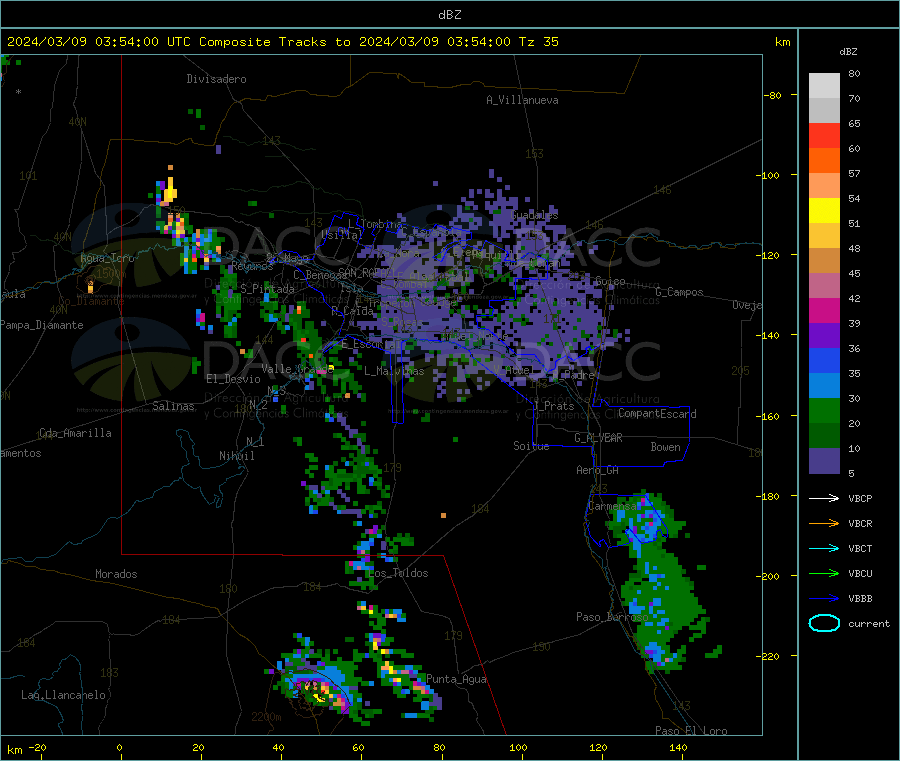This screenshot has width=900, height=761.
Task: Click the 'S_Pintada' map label
Action: [267, 289]
